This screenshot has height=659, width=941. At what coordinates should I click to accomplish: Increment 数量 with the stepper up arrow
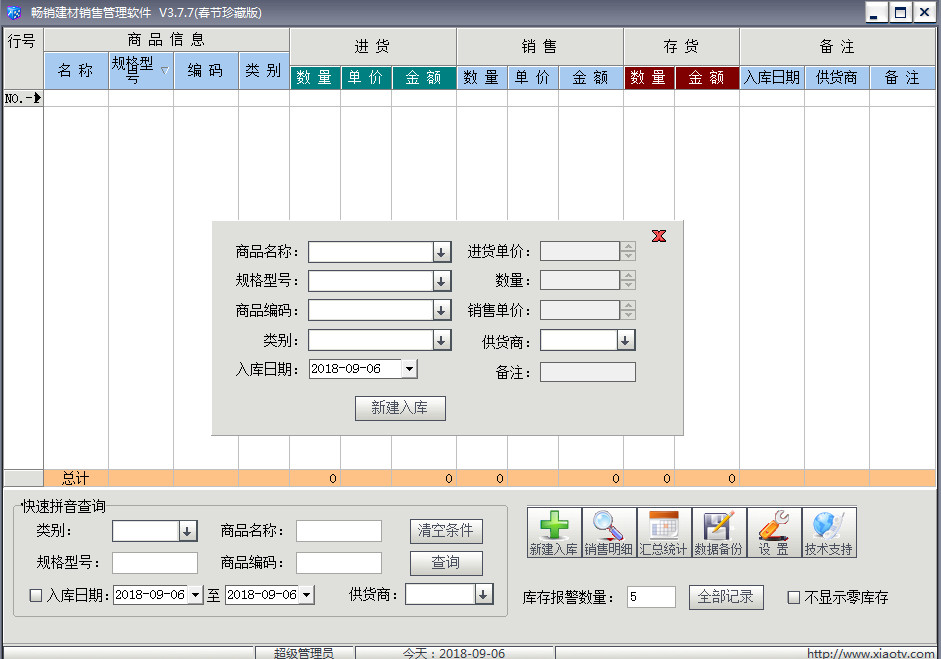coord(629,276)
